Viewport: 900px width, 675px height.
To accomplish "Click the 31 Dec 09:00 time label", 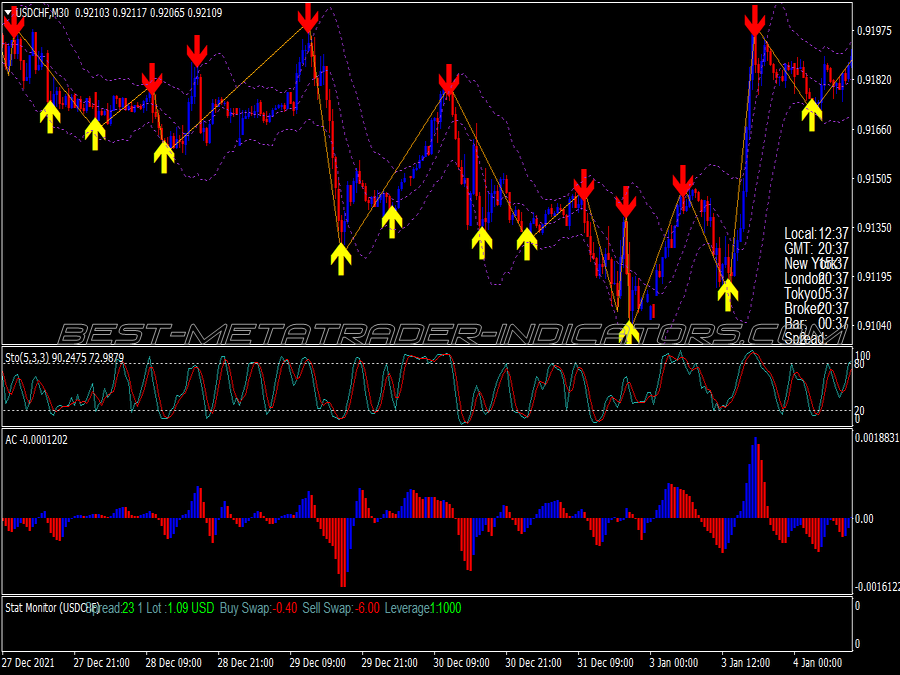I will click(x=605, y=662).
